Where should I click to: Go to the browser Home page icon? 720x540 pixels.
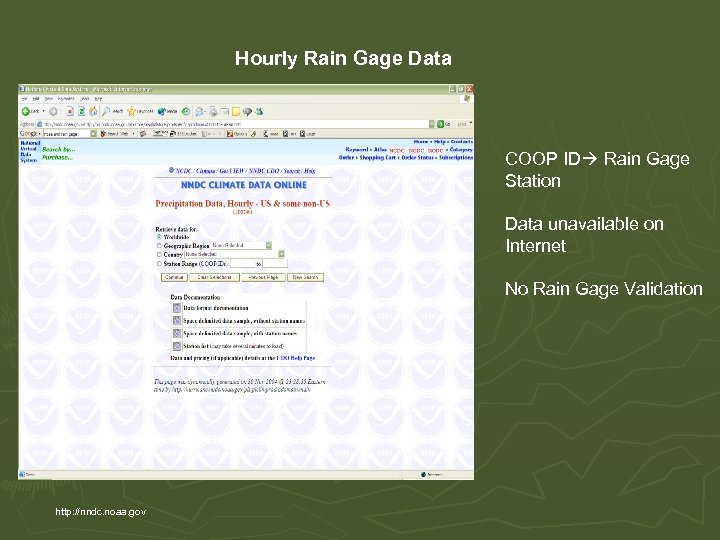pyautogui.click(x=93, y=111)
